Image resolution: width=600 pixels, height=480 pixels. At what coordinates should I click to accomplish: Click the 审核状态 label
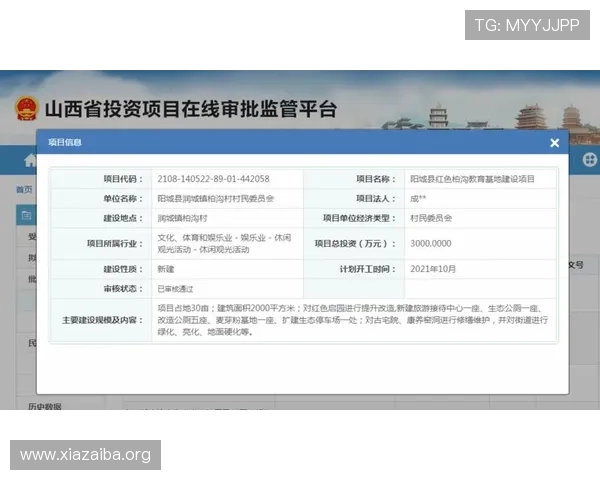pos(123,289)
